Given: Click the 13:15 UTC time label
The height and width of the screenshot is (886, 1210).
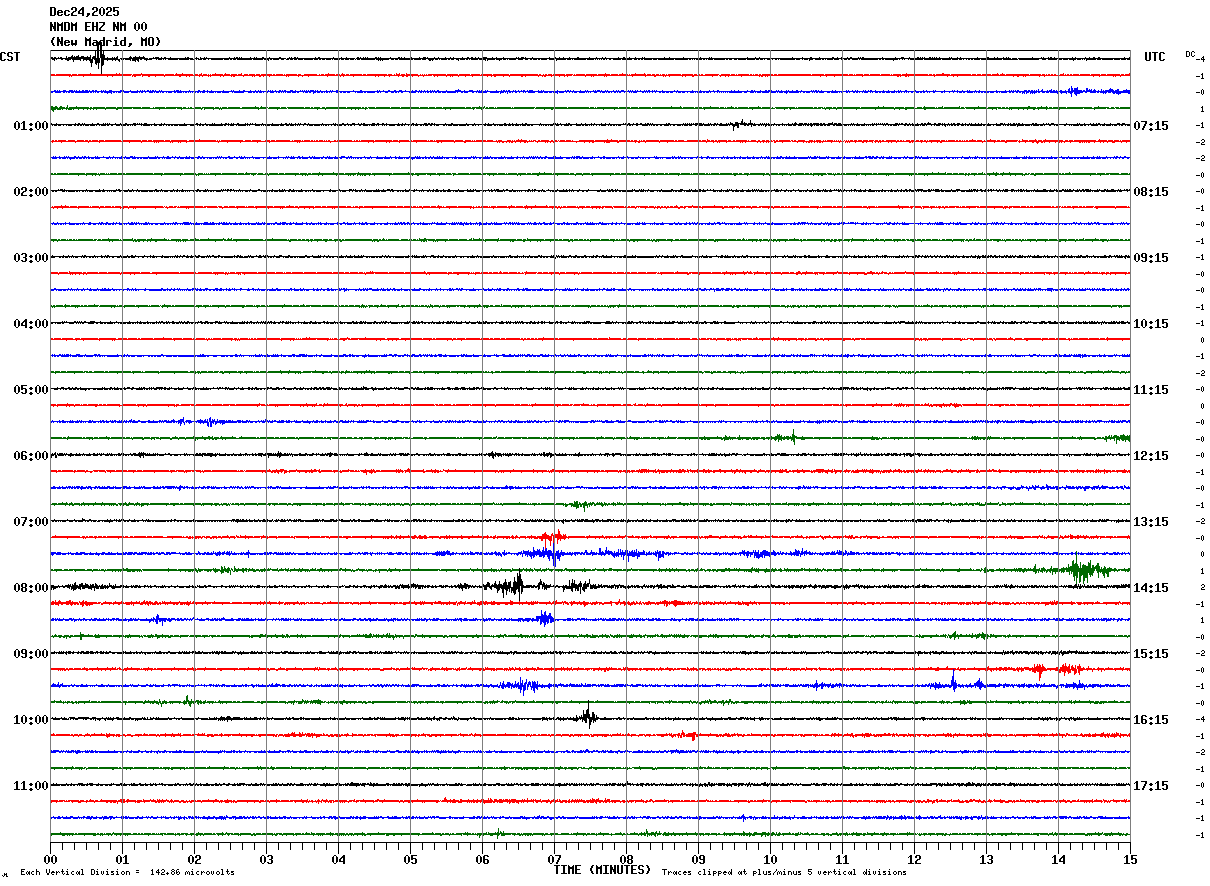Looking at the screenshot, I should tap(1150, 522).
